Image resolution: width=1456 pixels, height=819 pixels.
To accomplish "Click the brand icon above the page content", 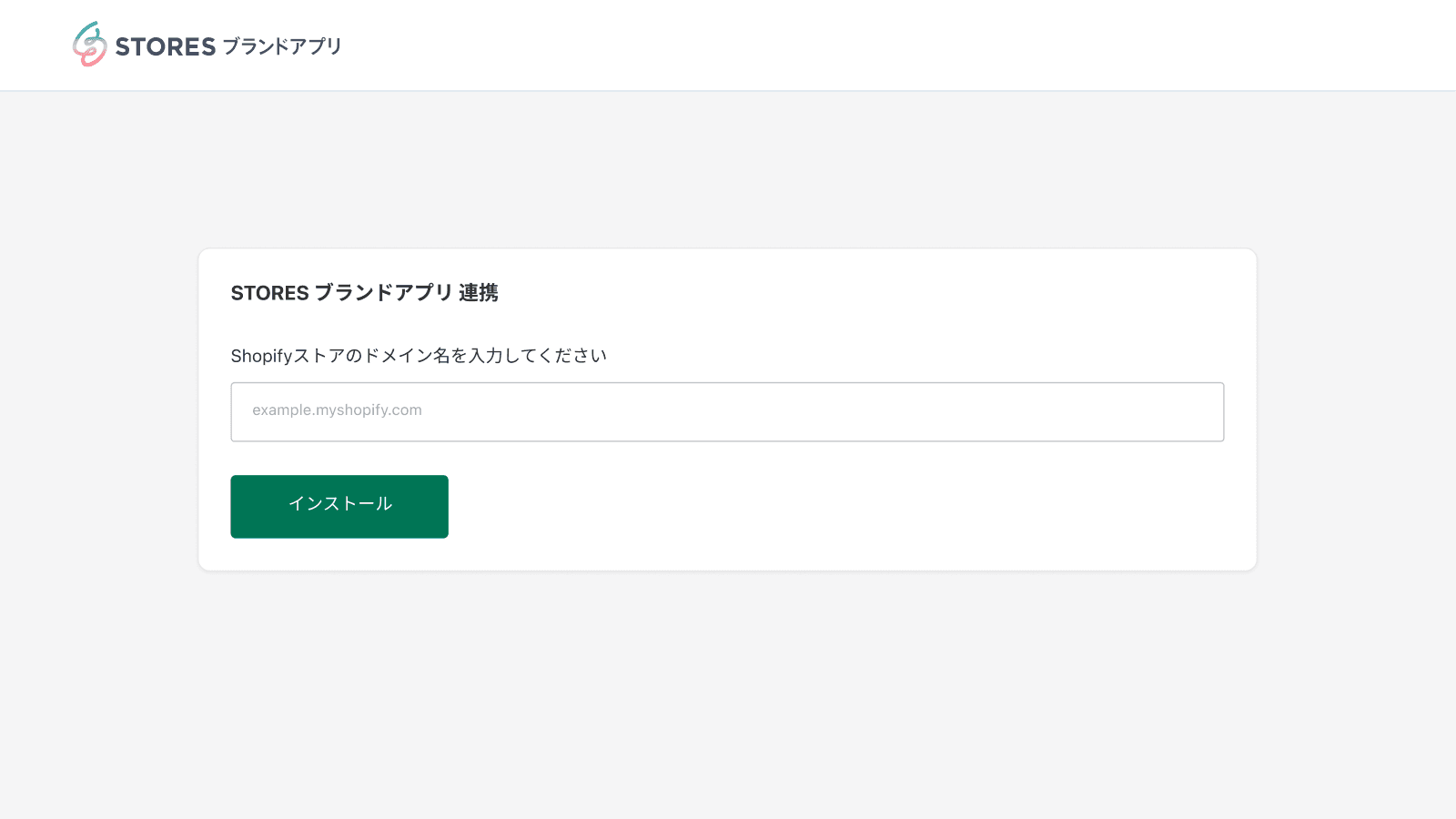I will click(89, 44).
